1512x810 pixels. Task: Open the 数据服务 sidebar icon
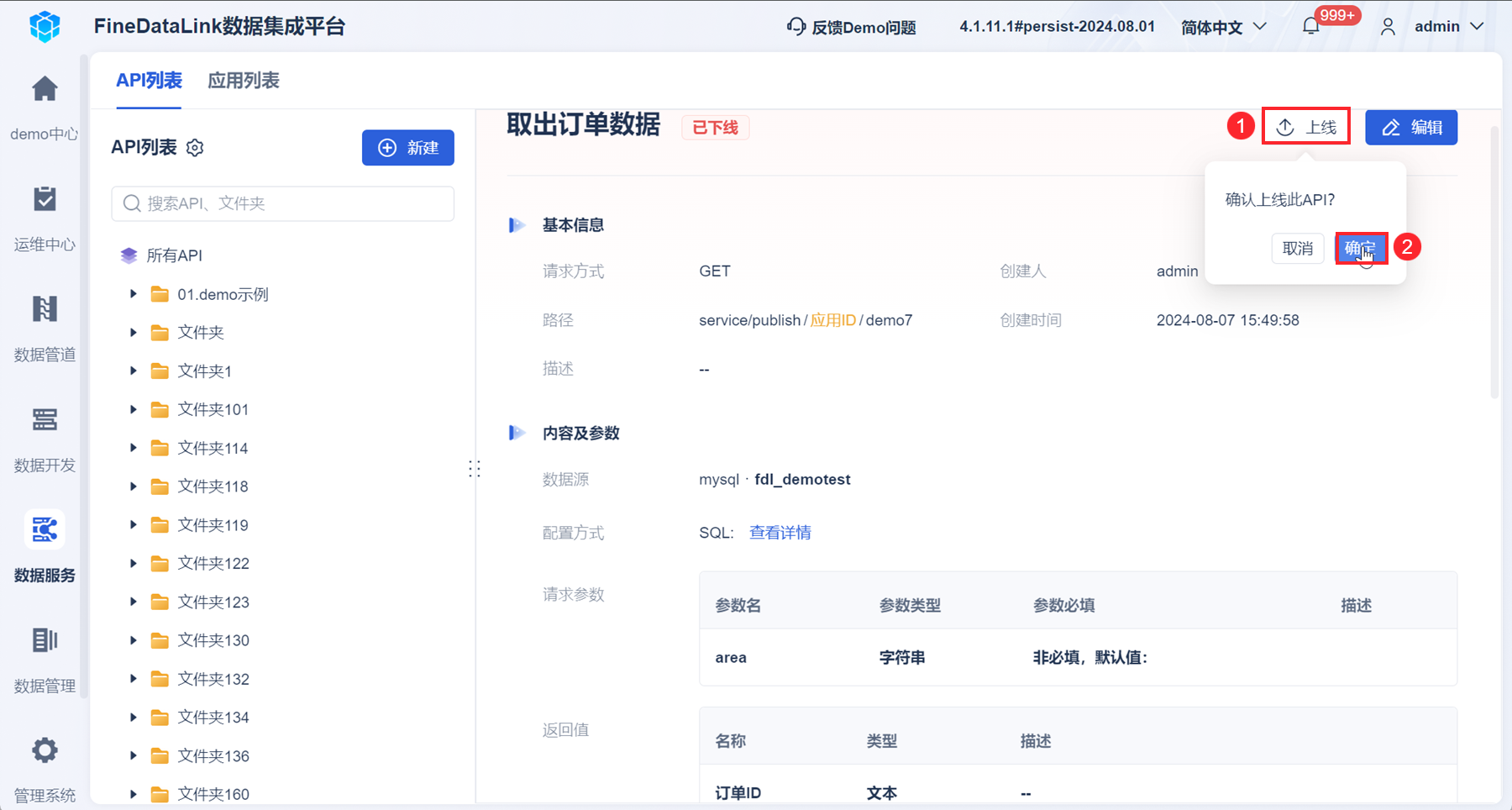[45, 530]
